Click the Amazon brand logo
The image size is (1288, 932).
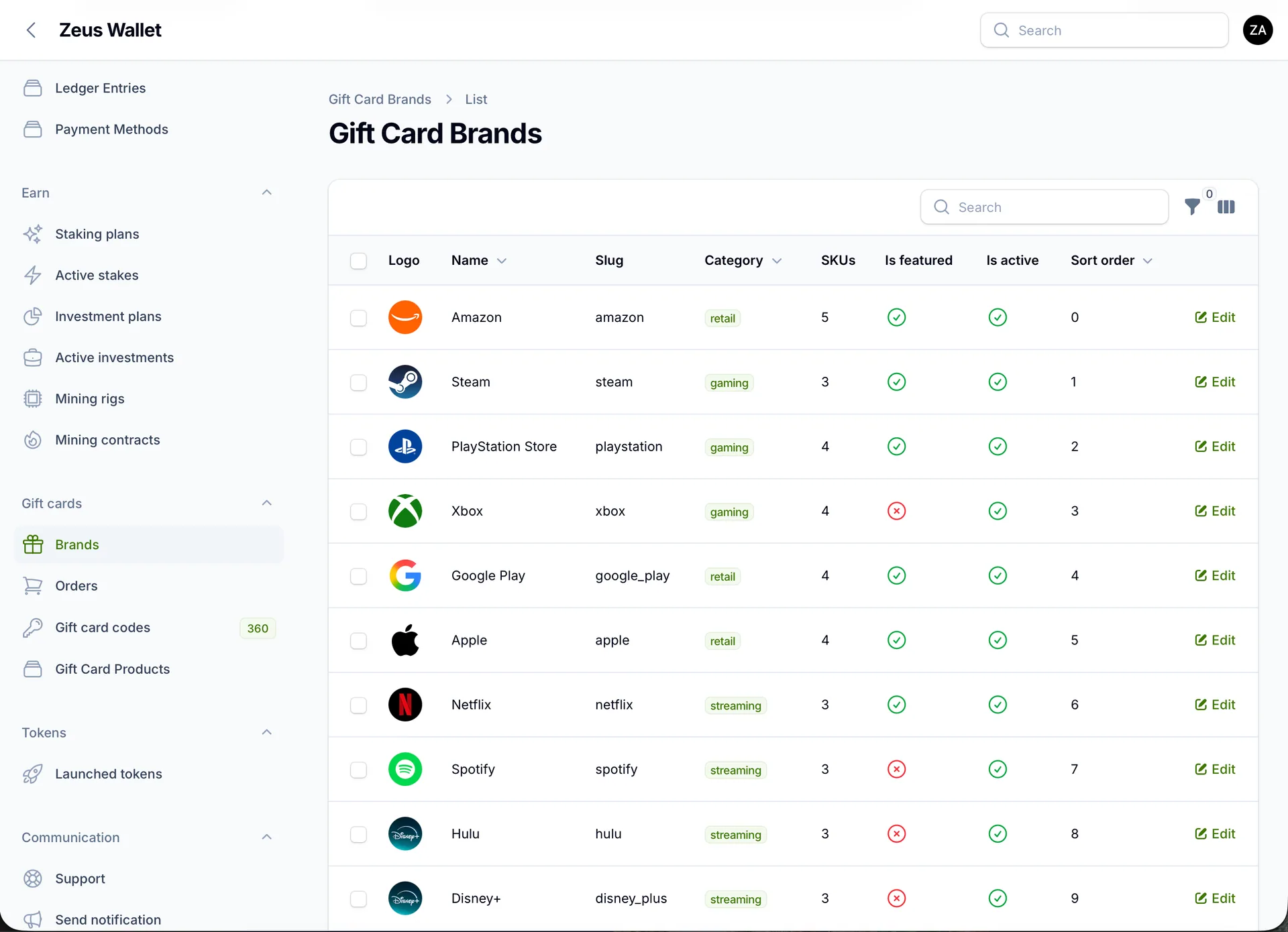[x=405, y=317]
